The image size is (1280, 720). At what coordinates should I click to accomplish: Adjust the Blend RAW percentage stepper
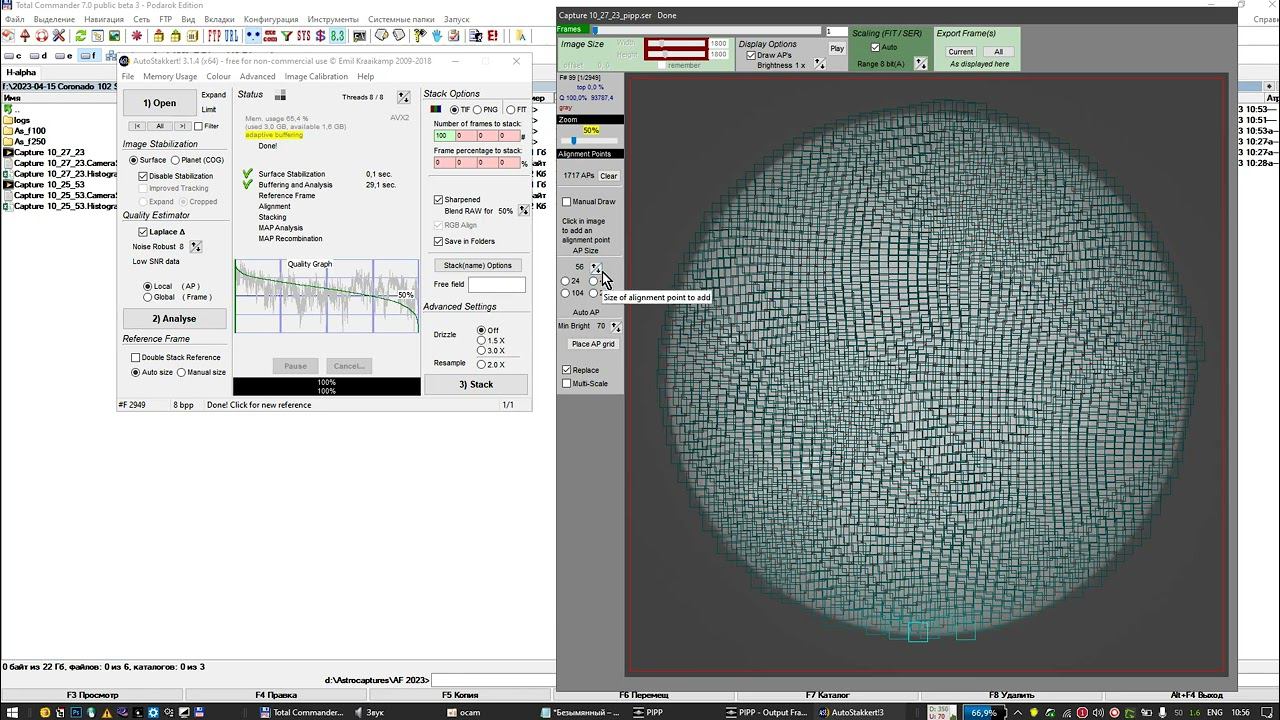(523, 211)
